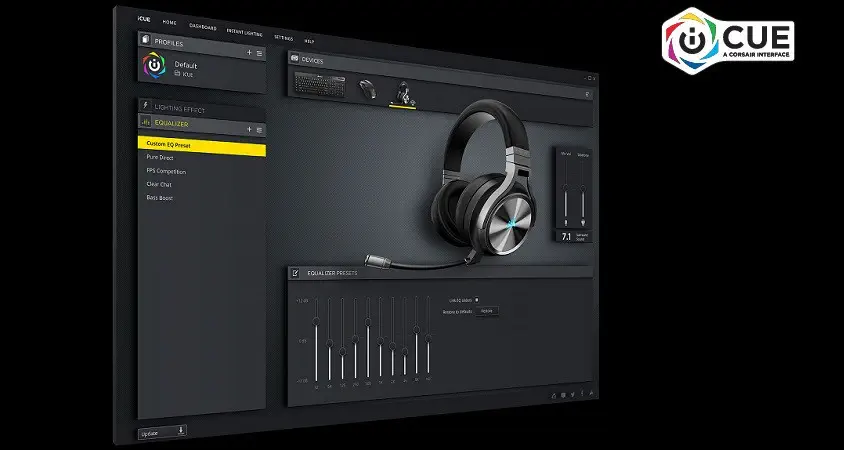Click the Equalizer bars icon
This screenshot has width=844, height=450.
tap(145, 122)
